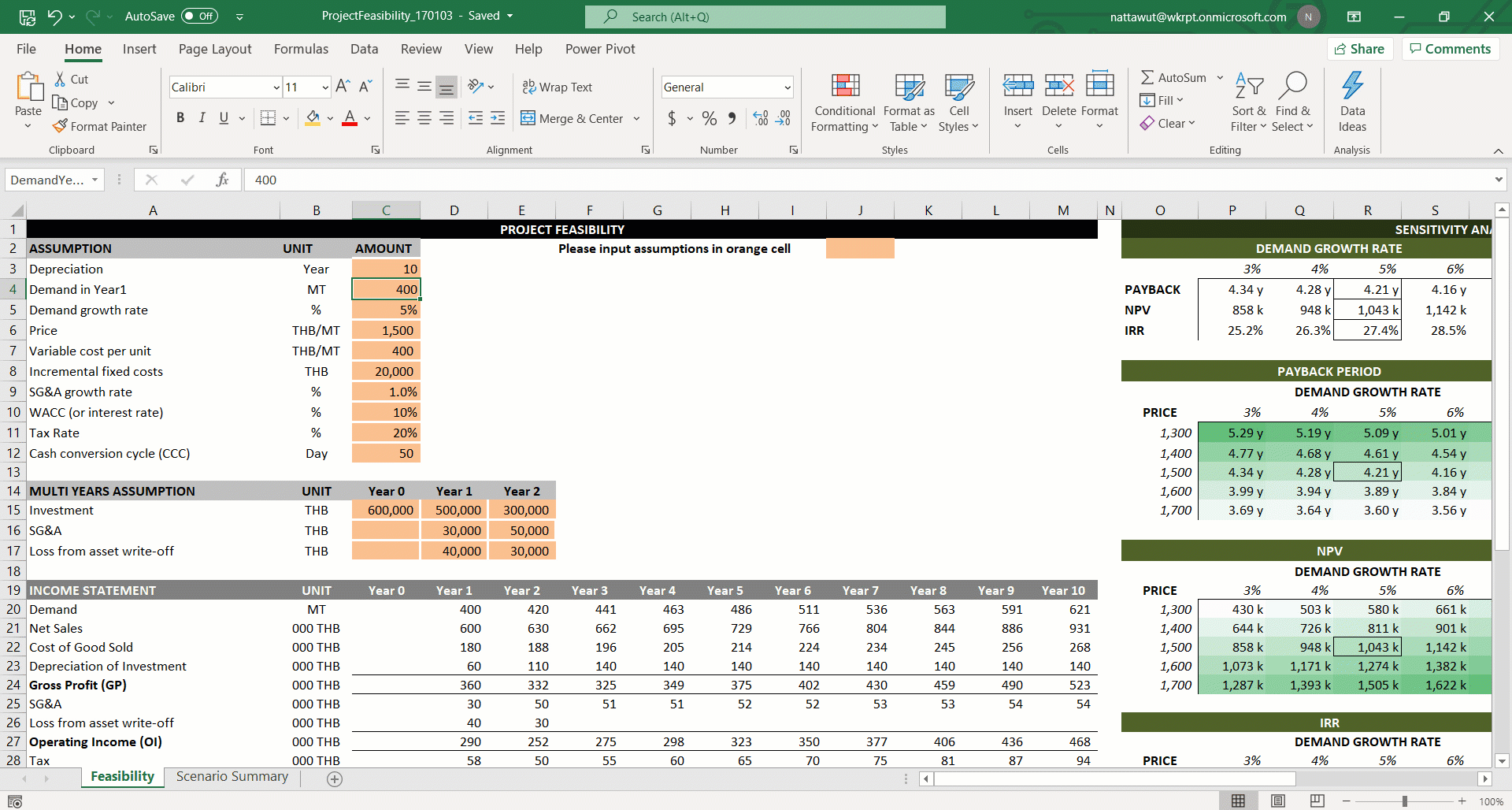Viewport: 1512px width, 810px height.
Task: Toggle Wrap Text
Action: [x=557, y=87]
